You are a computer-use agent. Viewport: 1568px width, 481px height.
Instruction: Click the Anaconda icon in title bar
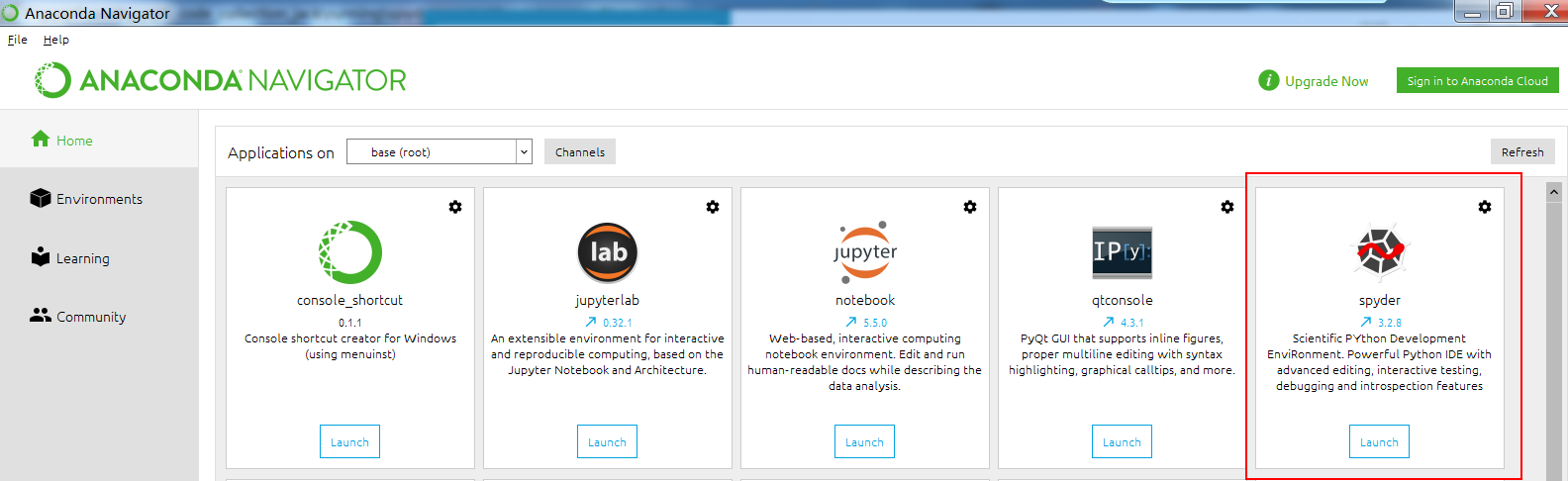(x=10, y=13)
